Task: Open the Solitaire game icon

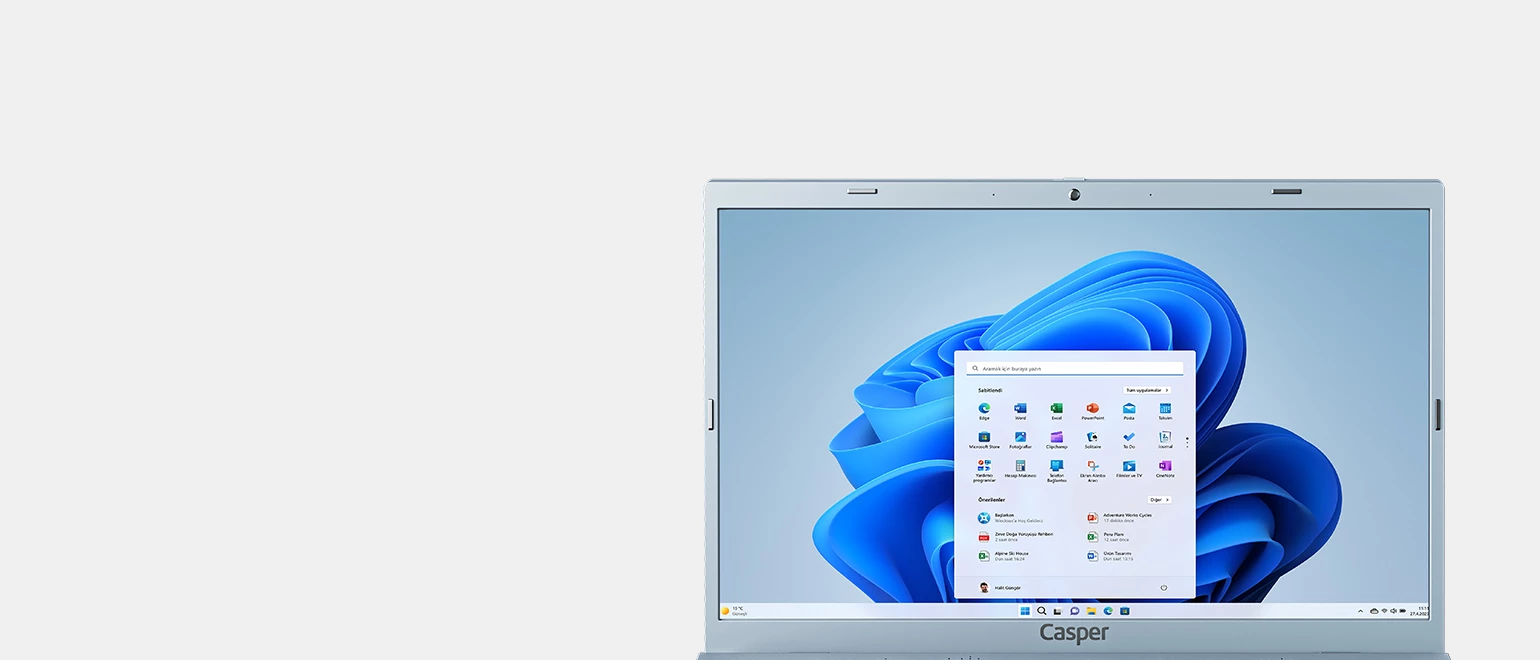Action: point(1092,438)
